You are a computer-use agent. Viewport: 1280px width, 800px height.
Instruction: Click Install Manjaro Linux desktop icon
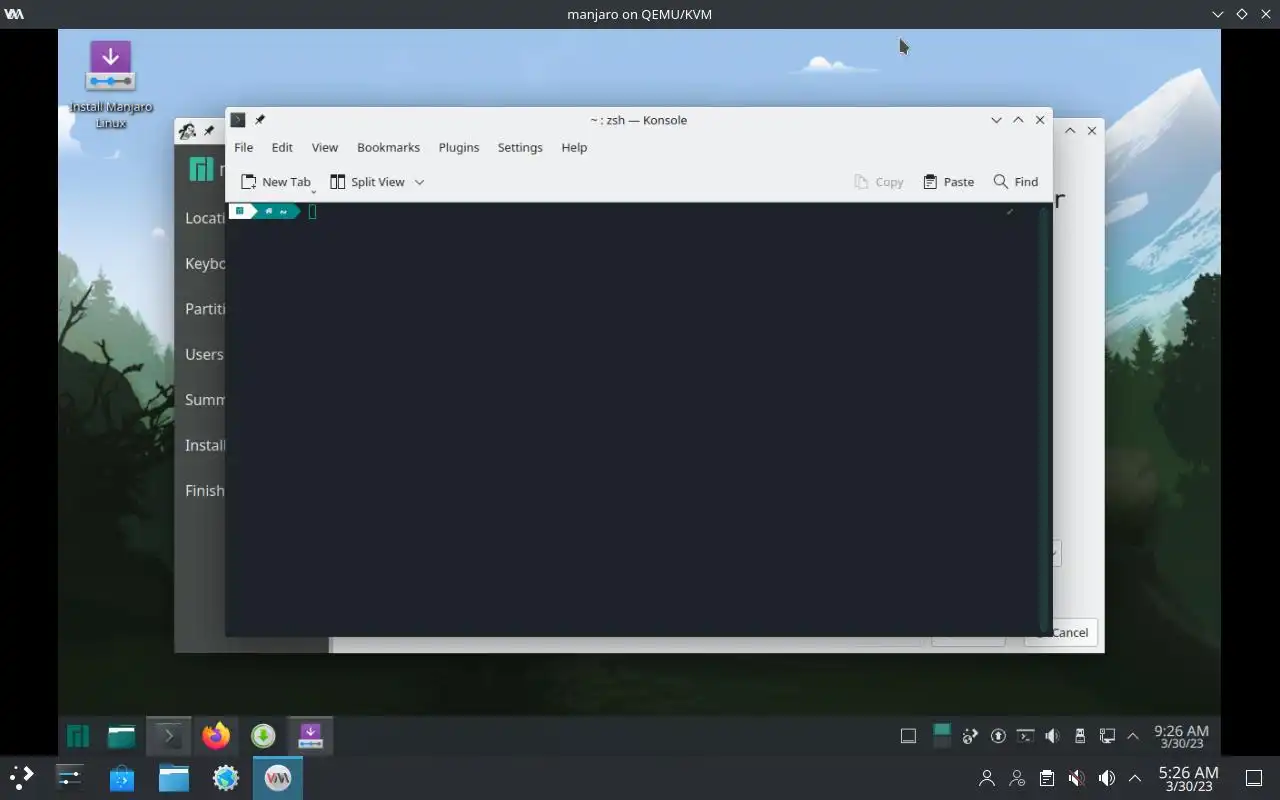click(x=111, y=84)
